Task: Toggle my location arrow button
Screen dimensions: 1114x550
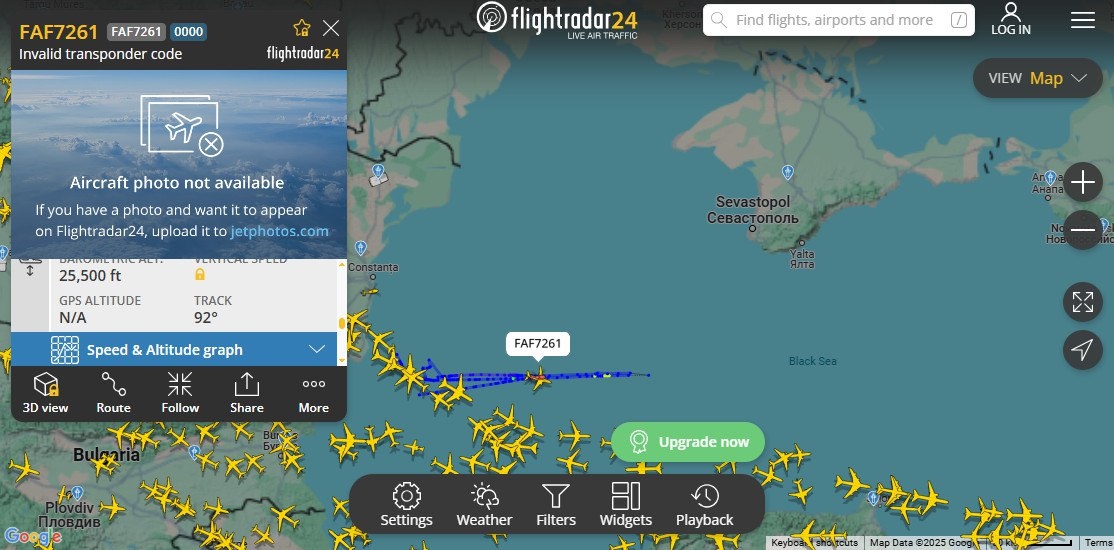Action: point(1082,350)
